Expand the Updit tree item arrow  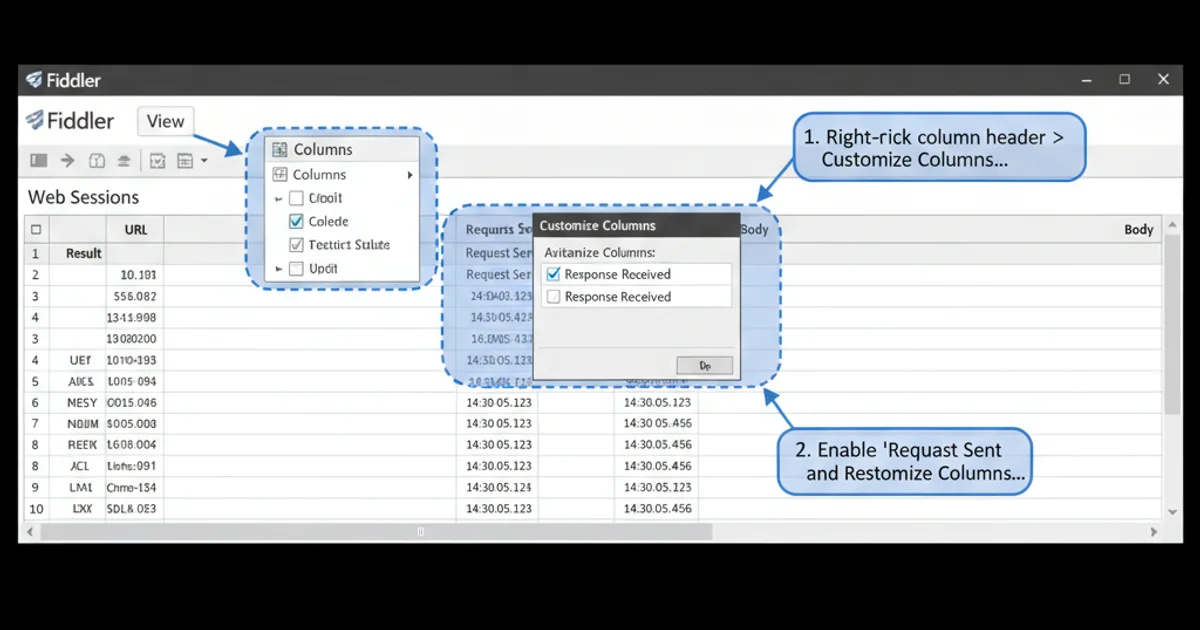(279, 269)
